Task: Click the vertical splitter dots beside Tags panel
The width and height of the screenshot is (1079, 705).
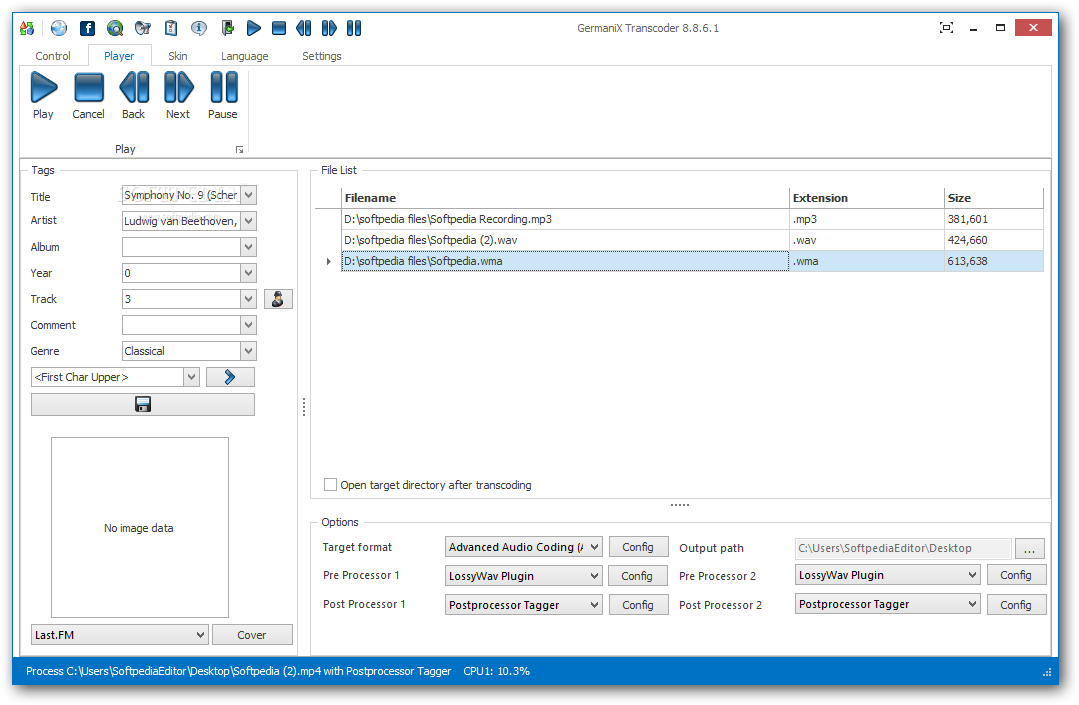Action: point(303,407)
